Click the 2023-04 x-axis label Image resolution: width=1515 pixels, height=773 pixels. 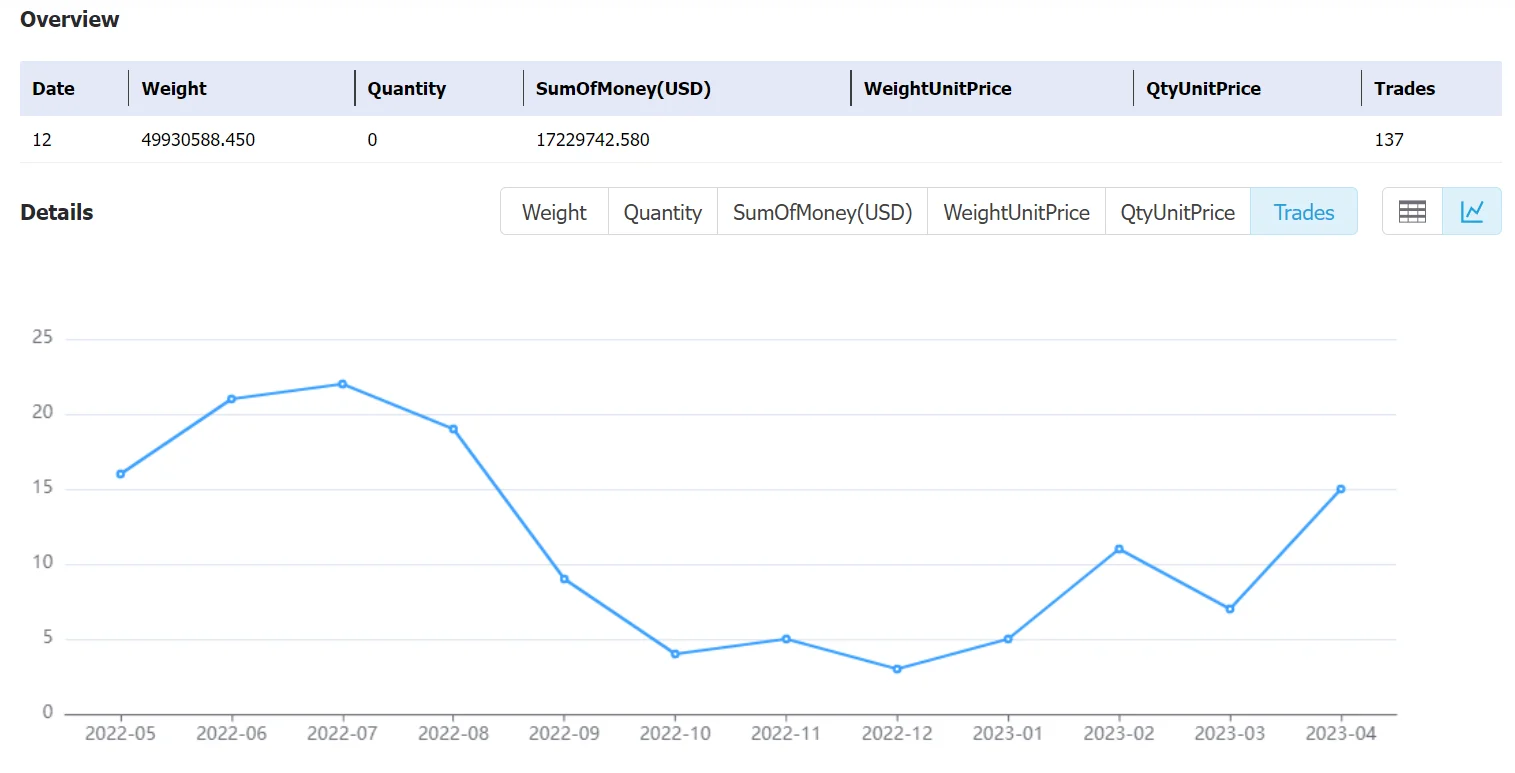[1341, 733]
